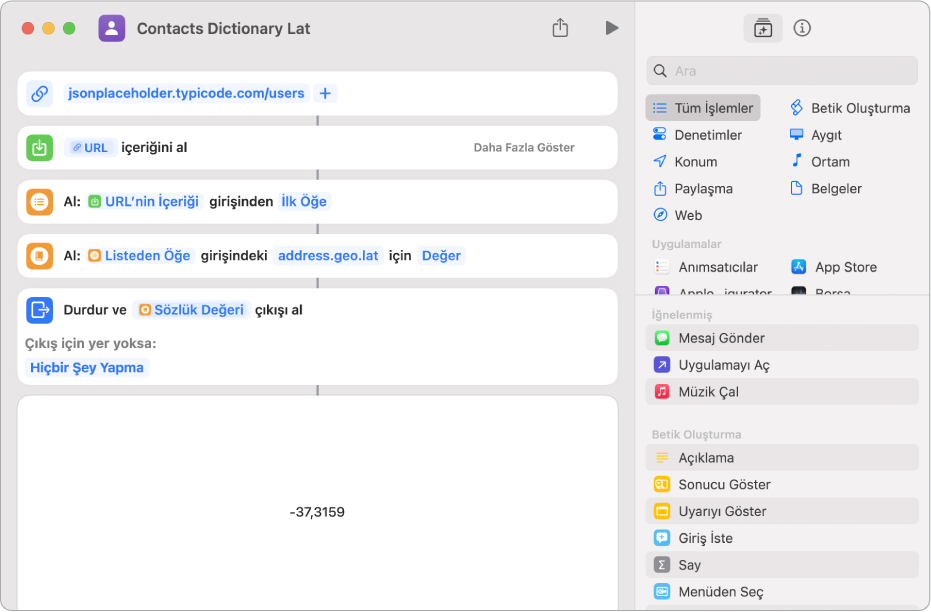Viewport: 931px width, 612px height.
Task: Click the Sonucu Göster yellow icon
Action: point(662,484)
